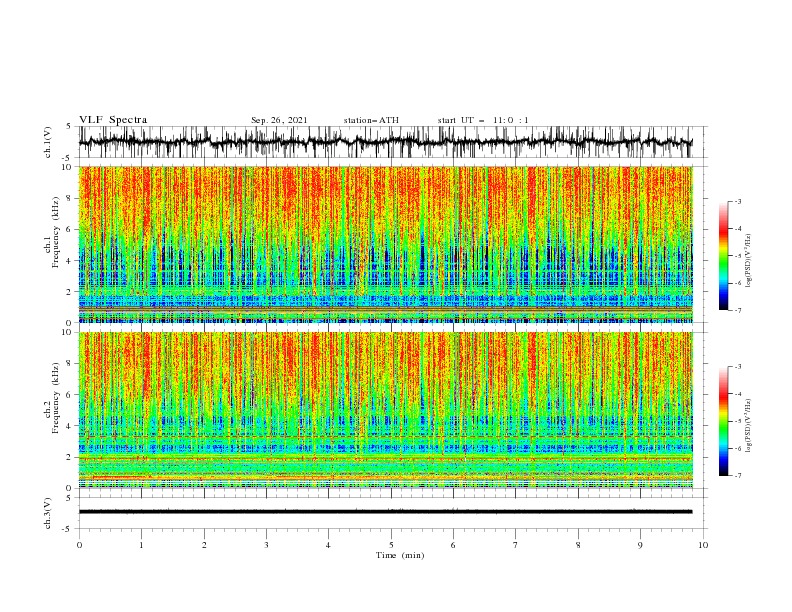This screenshot has width=792, height=612.
Task: Click the ch.1 color scale bar
Action: 723,256
